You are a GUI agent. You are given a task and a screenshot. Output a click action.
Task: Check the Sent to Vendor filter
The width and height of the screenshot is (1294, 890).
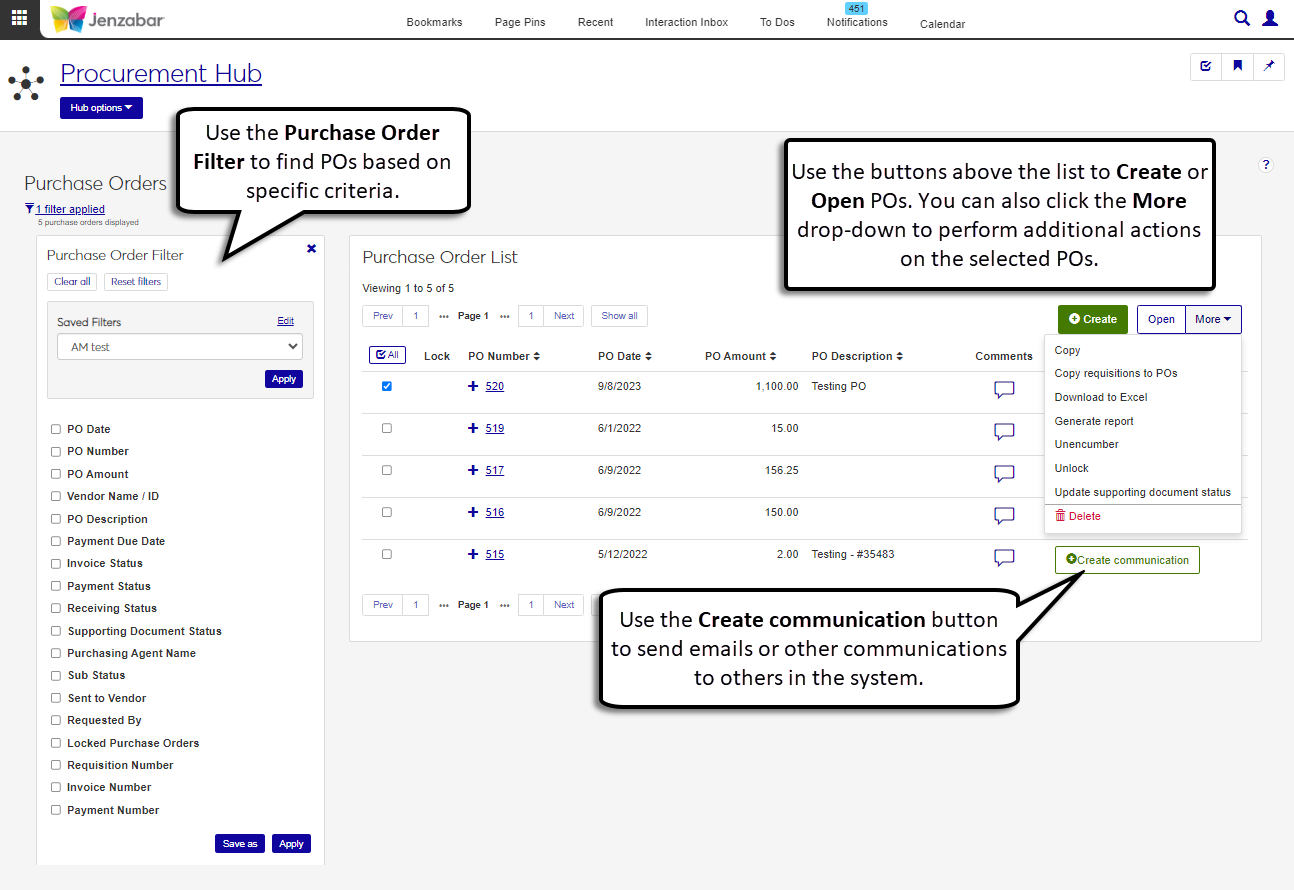(56, 698)
